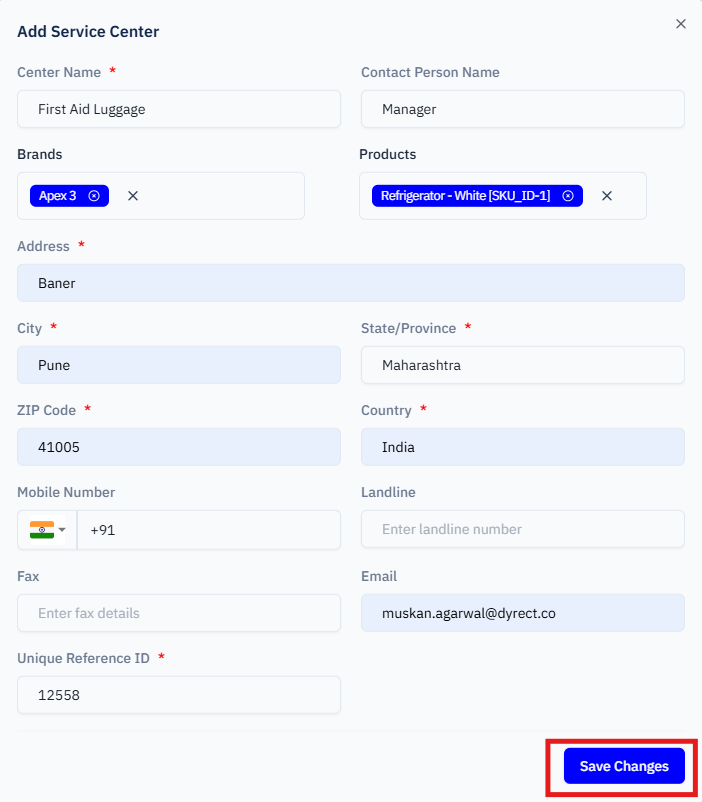
Task: Remove the Refrigerator - White product tag
Action: (568, 196)
